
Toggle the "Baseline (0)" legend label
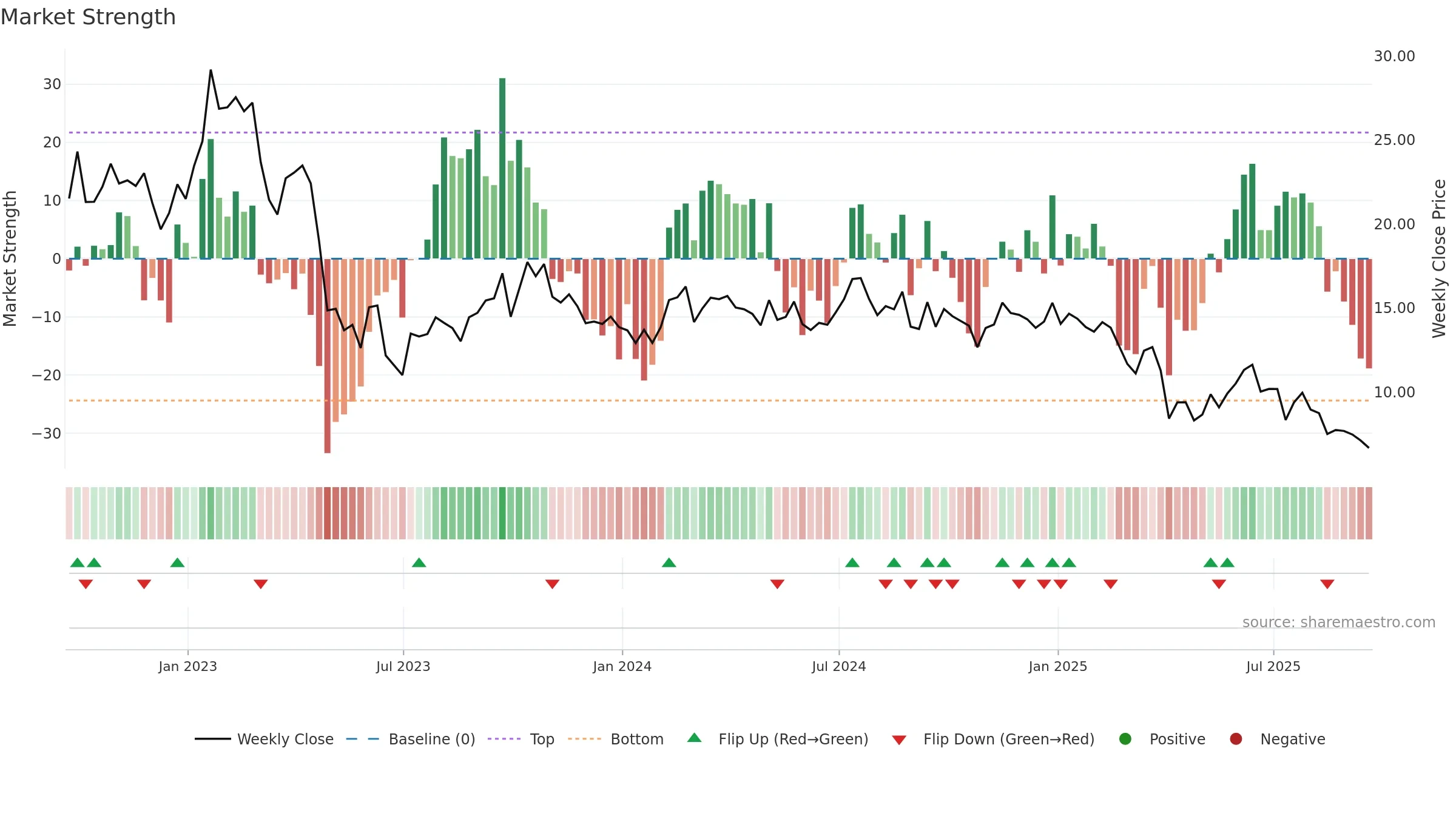coord(432,740)
